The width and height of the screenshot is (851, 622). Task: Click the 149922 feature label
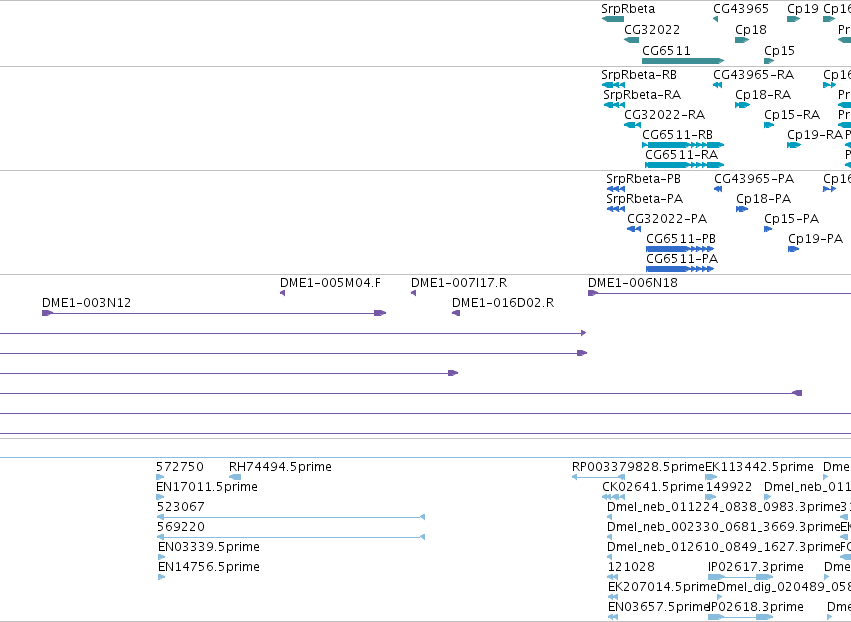729,487
